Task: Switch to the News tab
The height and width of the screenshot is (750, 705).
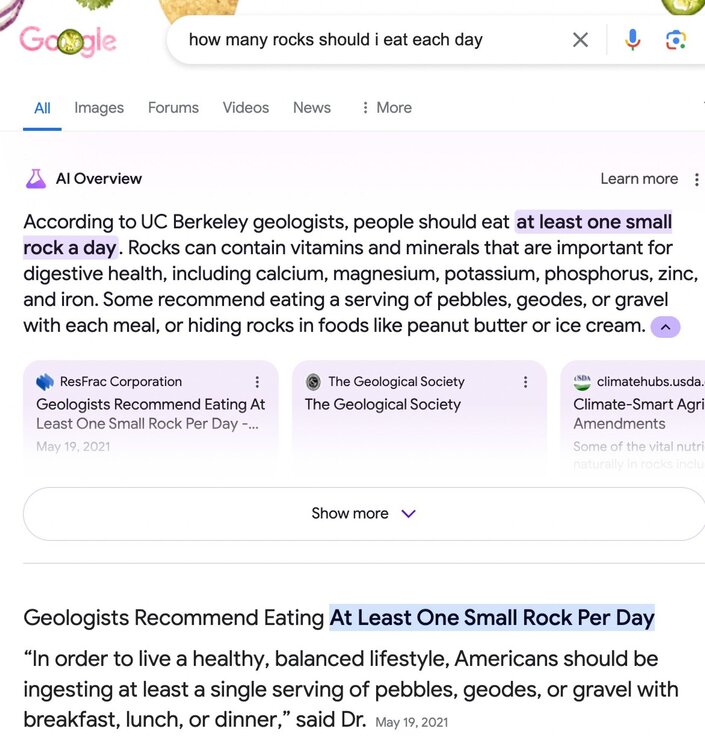Action: (x=312, y=108)
